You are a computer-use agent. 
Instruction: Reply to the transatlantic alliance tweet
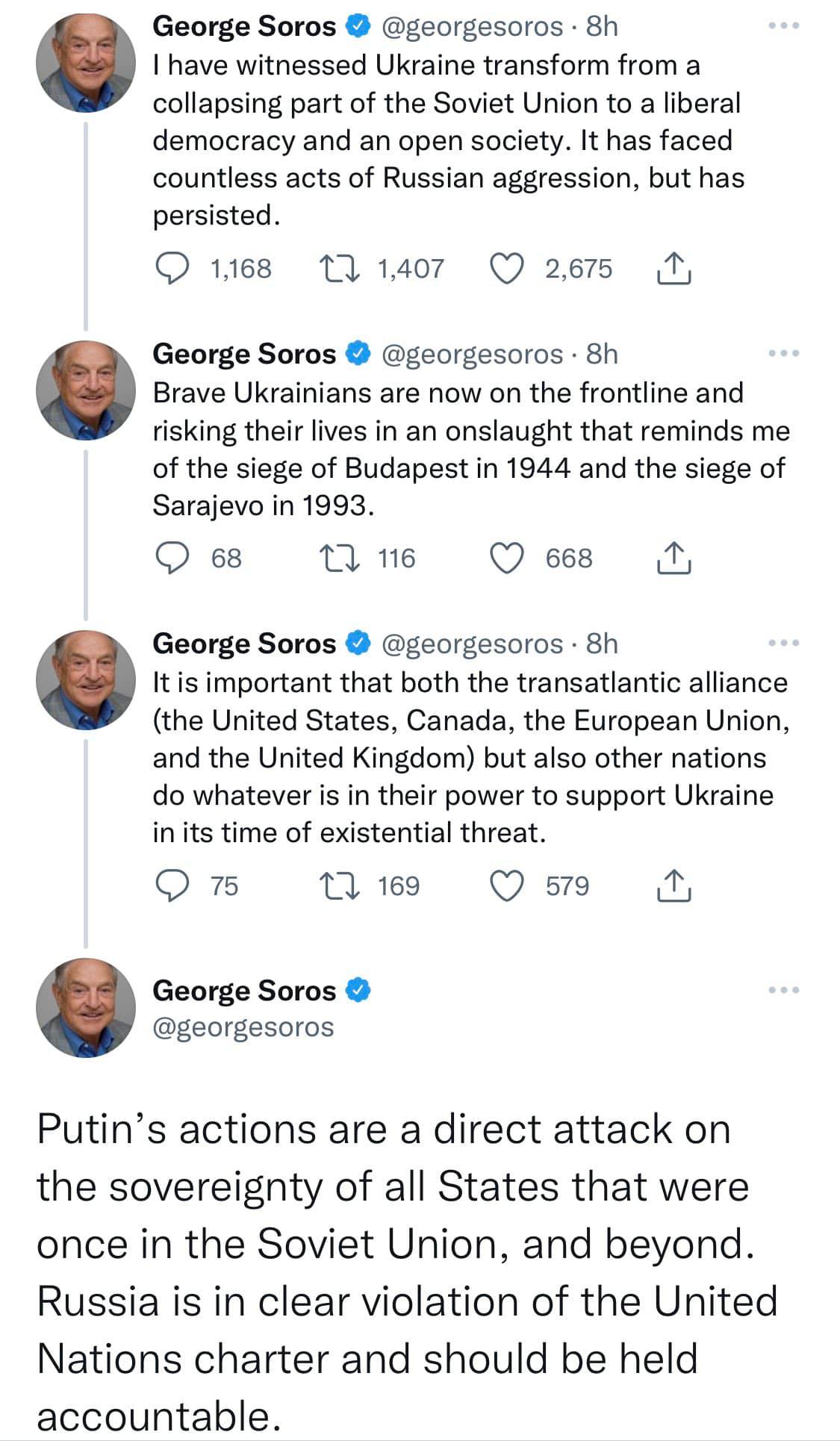click(172, 886)
